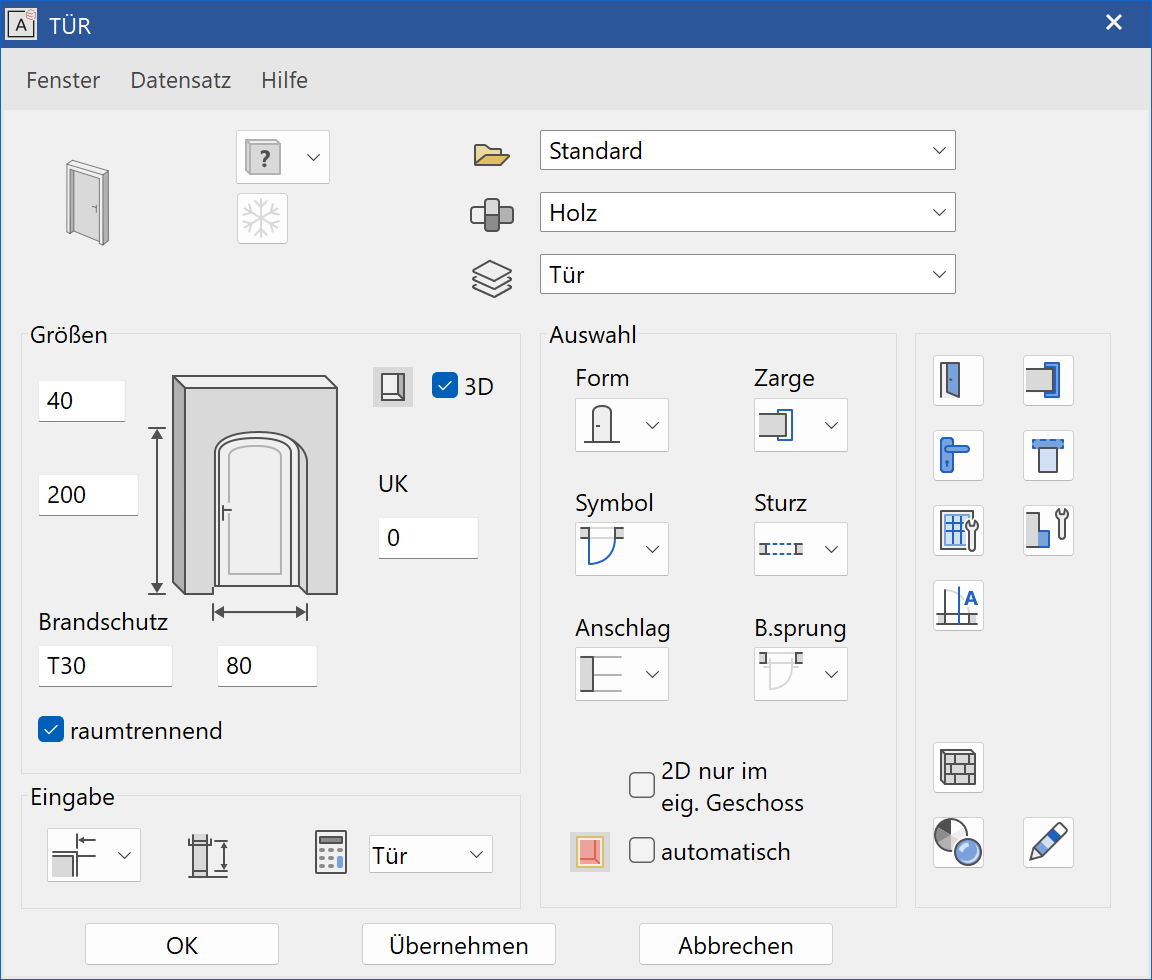Enable the automatisch checkbox
This screenshot has height=980, width=1152.
point(642,850)
